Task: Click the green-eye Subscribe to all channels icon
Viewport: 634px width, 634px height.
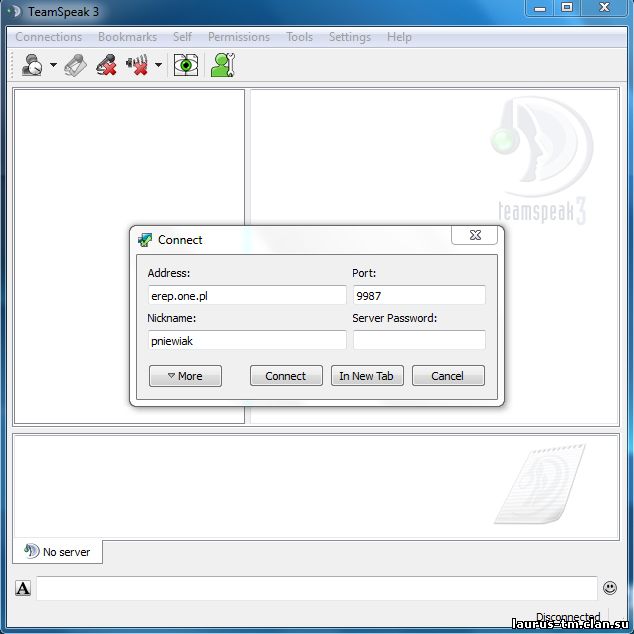Action: [186, 65]
